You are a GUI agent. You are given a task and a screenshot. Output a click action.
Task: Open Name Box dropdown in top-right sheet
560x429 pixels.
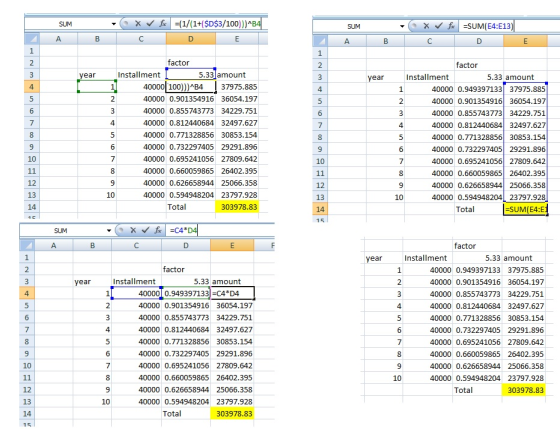(x=402, y=26)
